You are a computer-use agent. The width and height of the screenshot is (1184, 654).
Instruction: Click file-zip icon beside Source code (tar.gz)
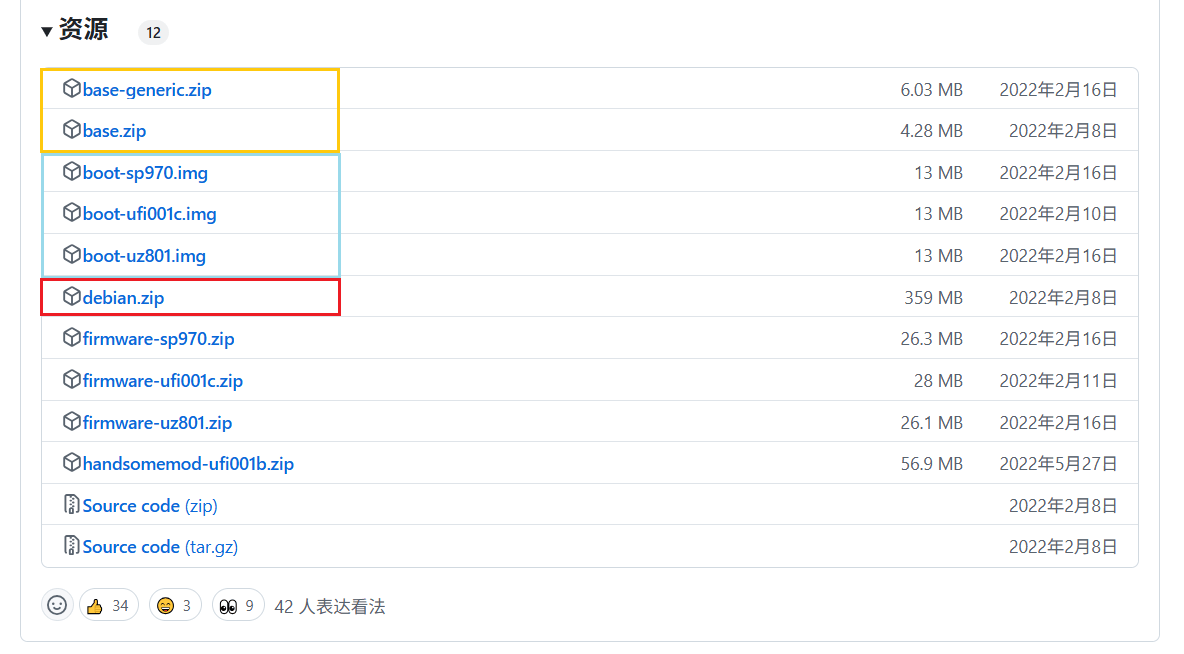[71, 546]
